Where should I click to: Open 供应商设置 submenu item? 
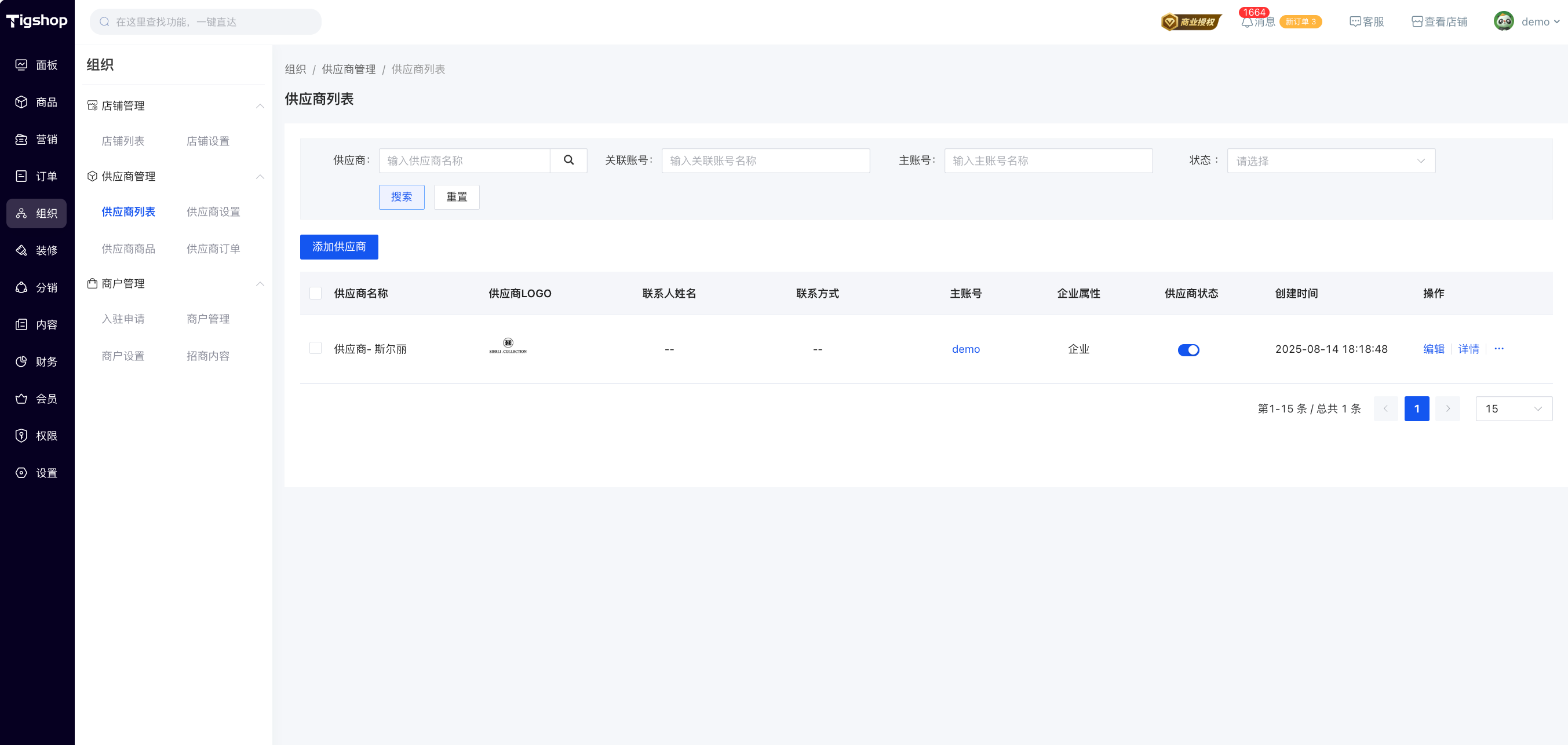[213, 212]
